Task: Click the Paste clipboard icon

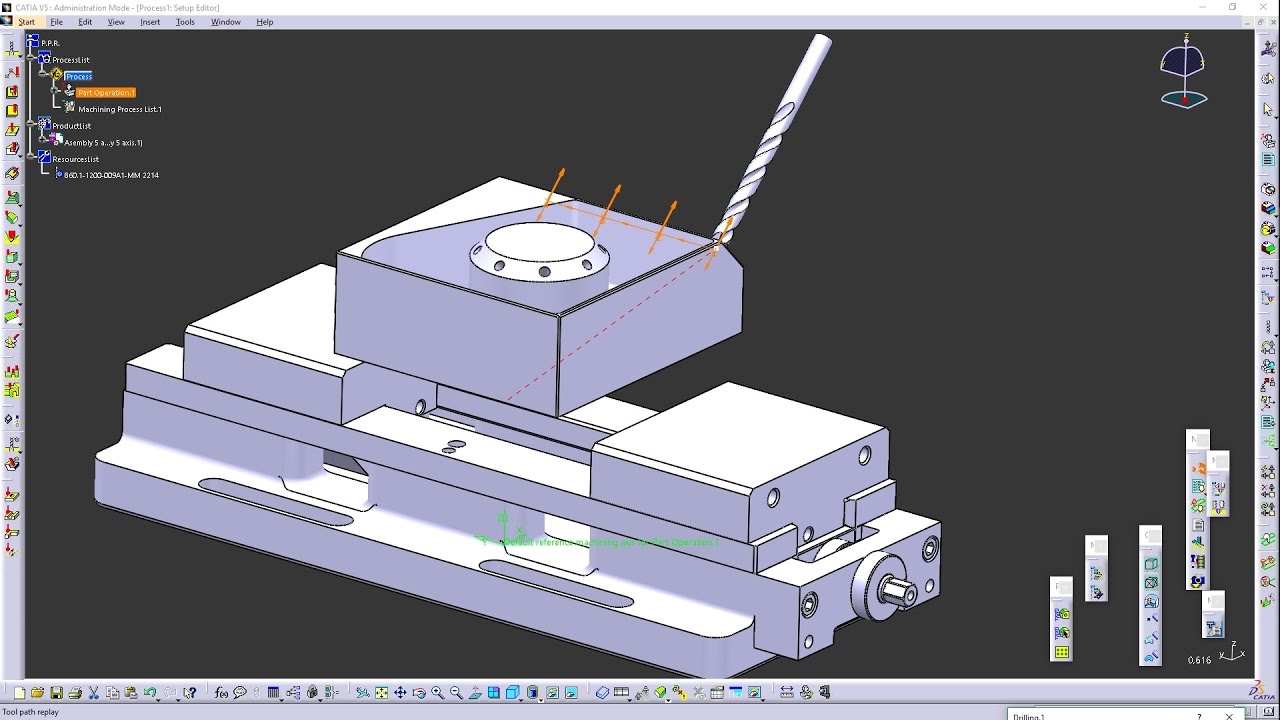Action: (x=130, y=692)
